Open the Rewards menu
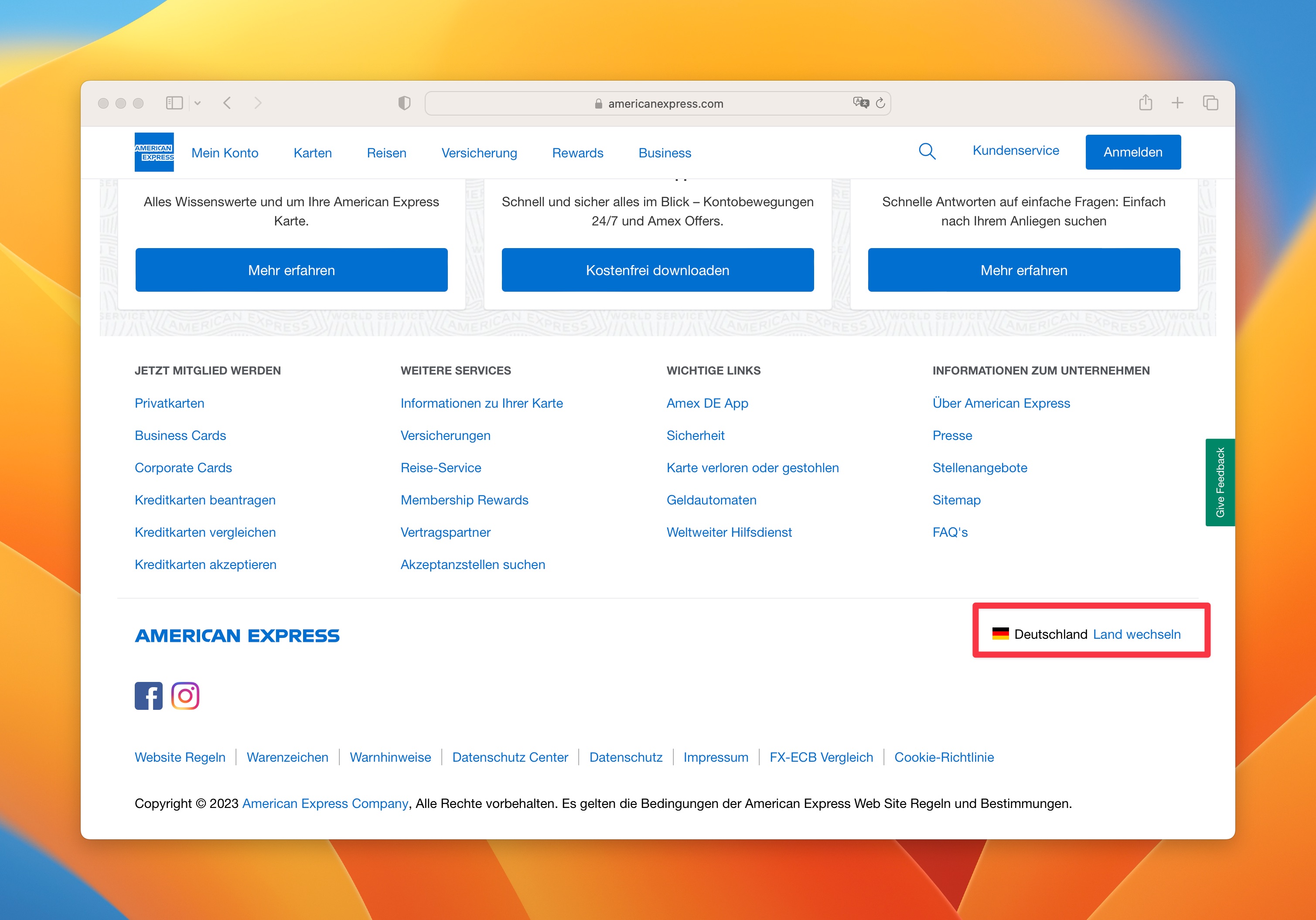The height and width of the screenshot is (920, 1316). pyautogui.click(x=578, y=153)
